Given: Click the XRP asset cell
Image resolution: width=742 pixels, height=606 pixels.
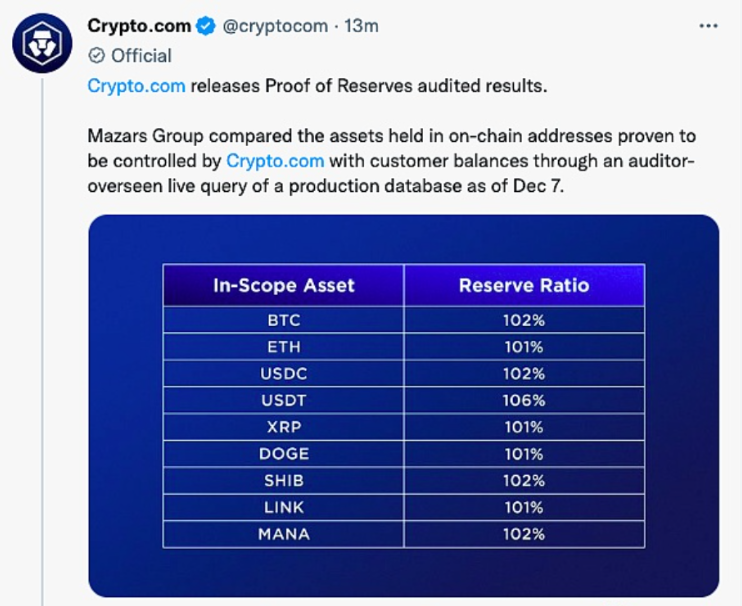Looking at the screenshot, I should pos(284,427).
